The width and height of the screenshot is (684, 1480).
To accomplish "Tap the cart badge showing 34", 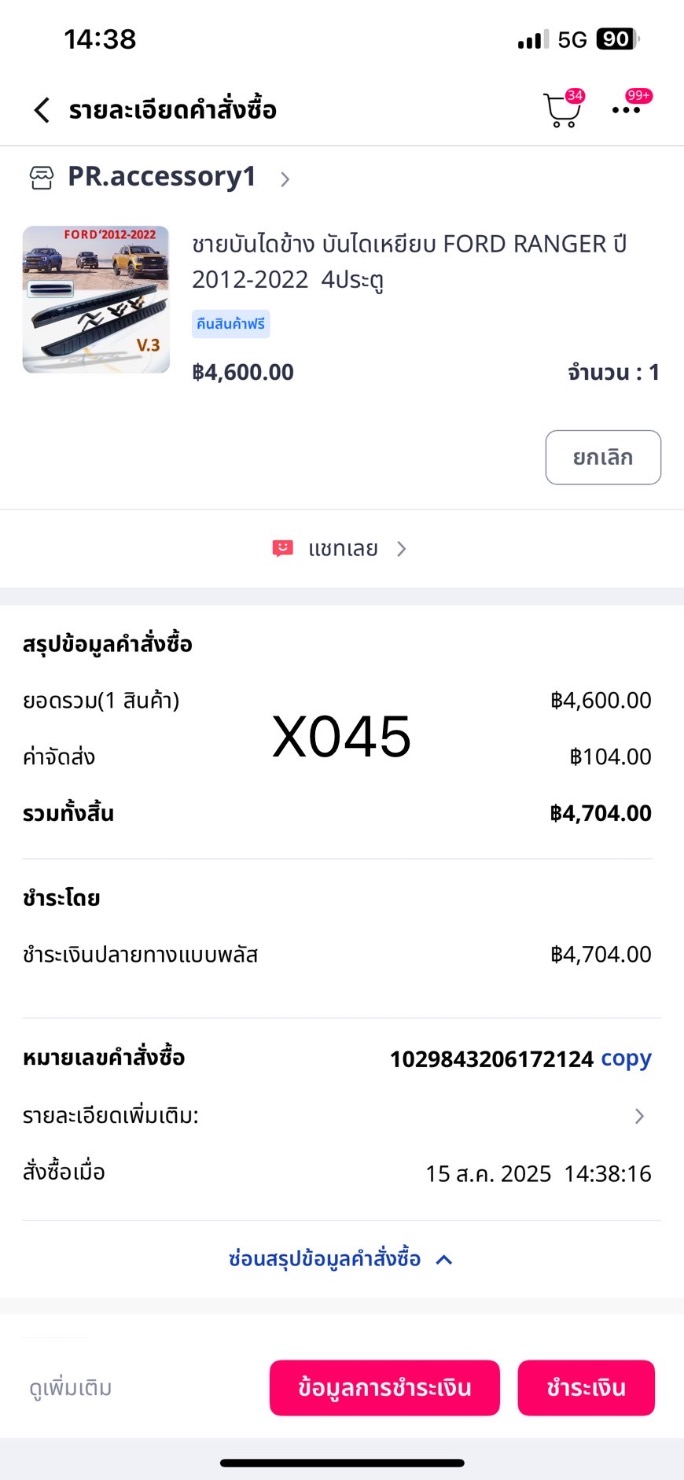I will 575,96.
